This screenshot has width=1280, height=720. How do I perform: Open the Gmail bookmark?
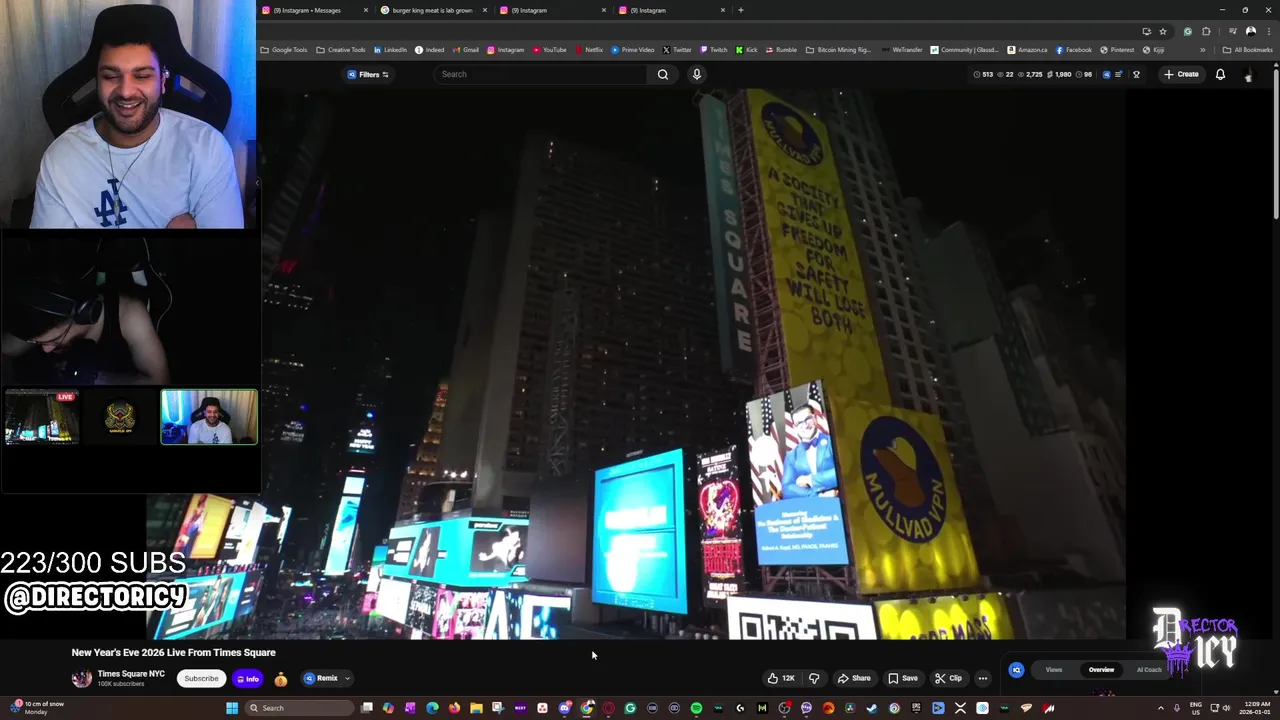click(465, 50)
